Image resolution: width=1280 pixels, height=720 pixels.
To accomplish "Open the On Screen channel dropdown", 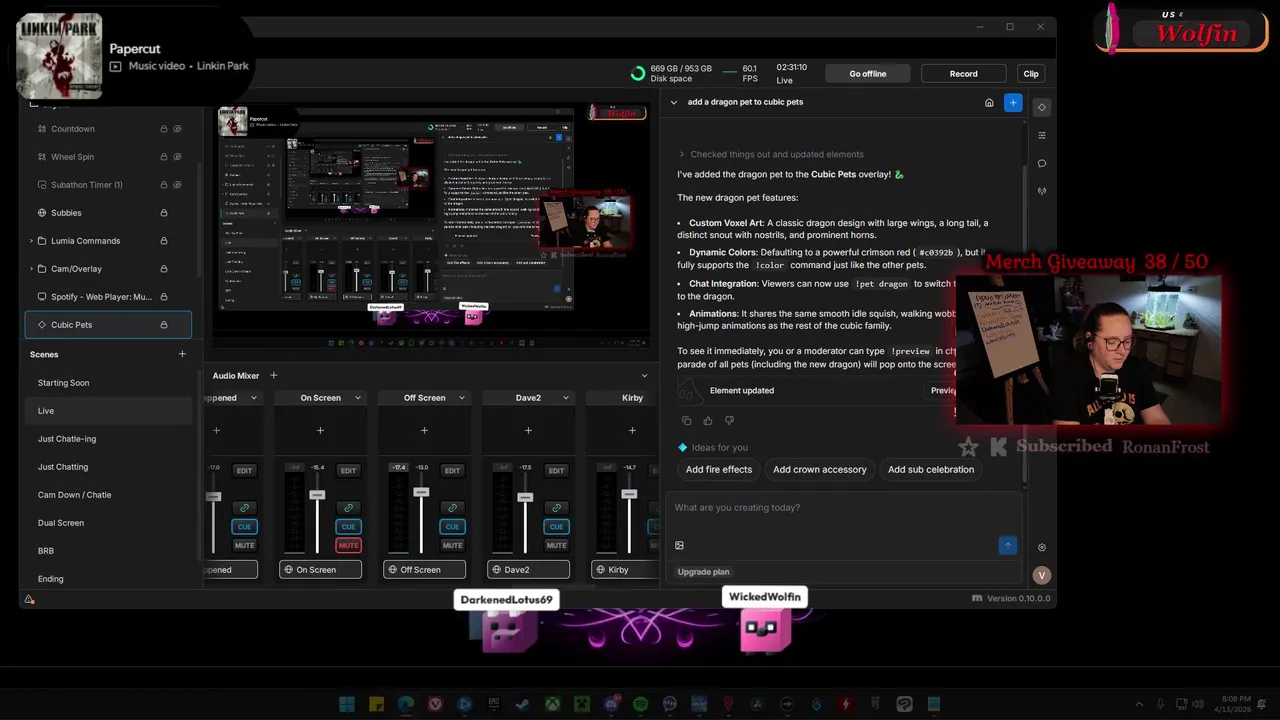I will click(358, 398).
